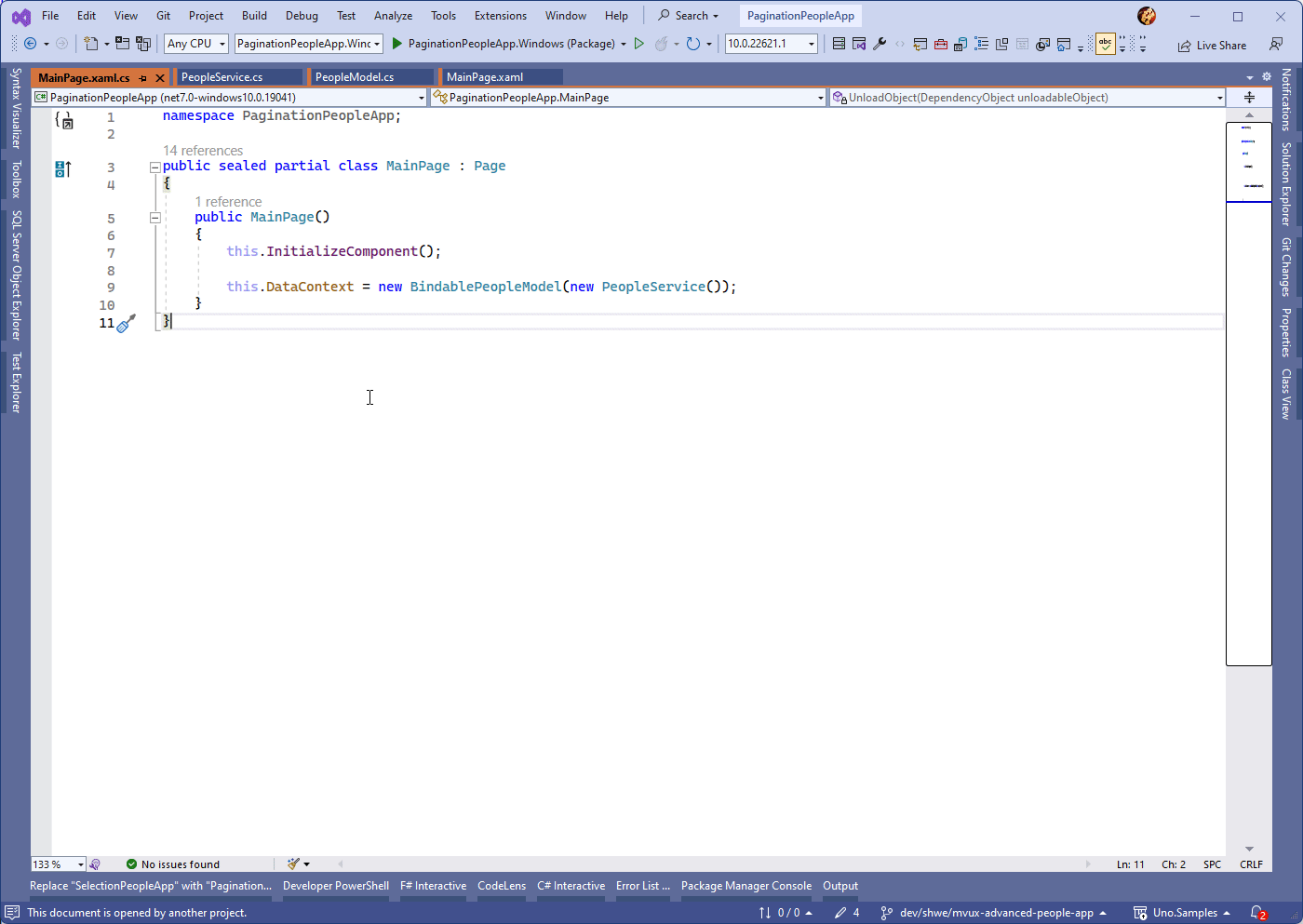Image resolution: width=1303 pixels, height=924 pixels.
Task: Click the Save All toolbar icon
Action: point(142,44)
